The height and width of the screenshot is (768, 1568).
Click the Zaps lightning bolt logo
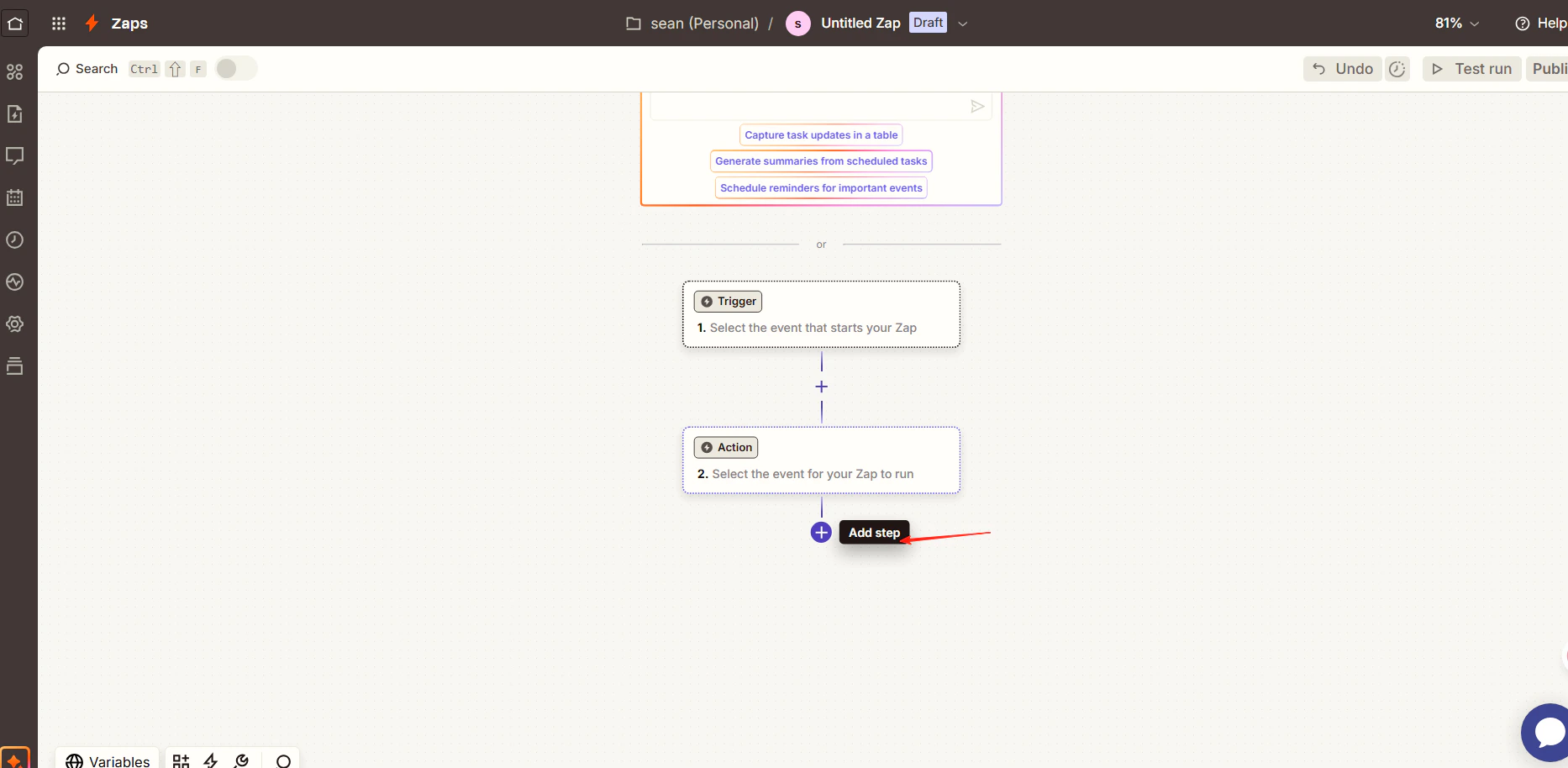(92, 24)
